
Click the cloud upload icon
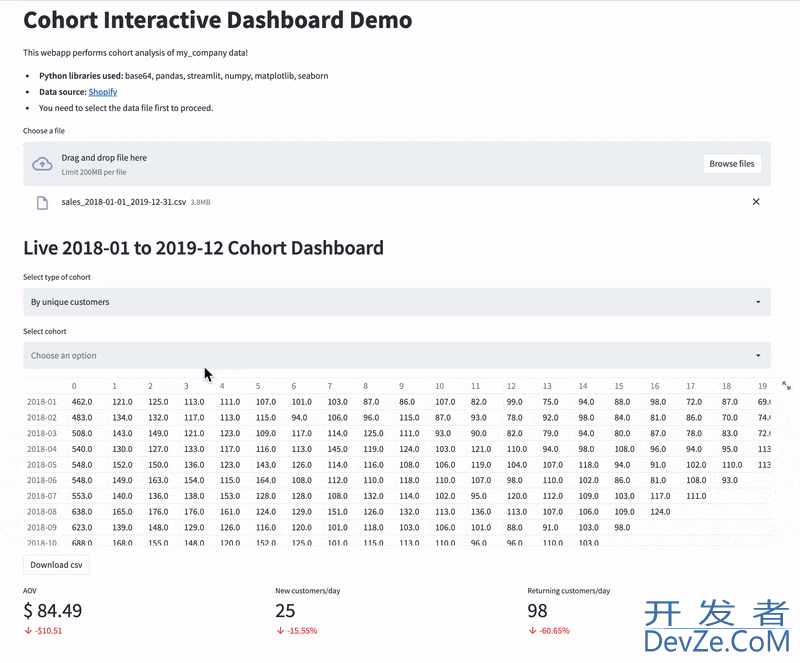coord(42,164)
